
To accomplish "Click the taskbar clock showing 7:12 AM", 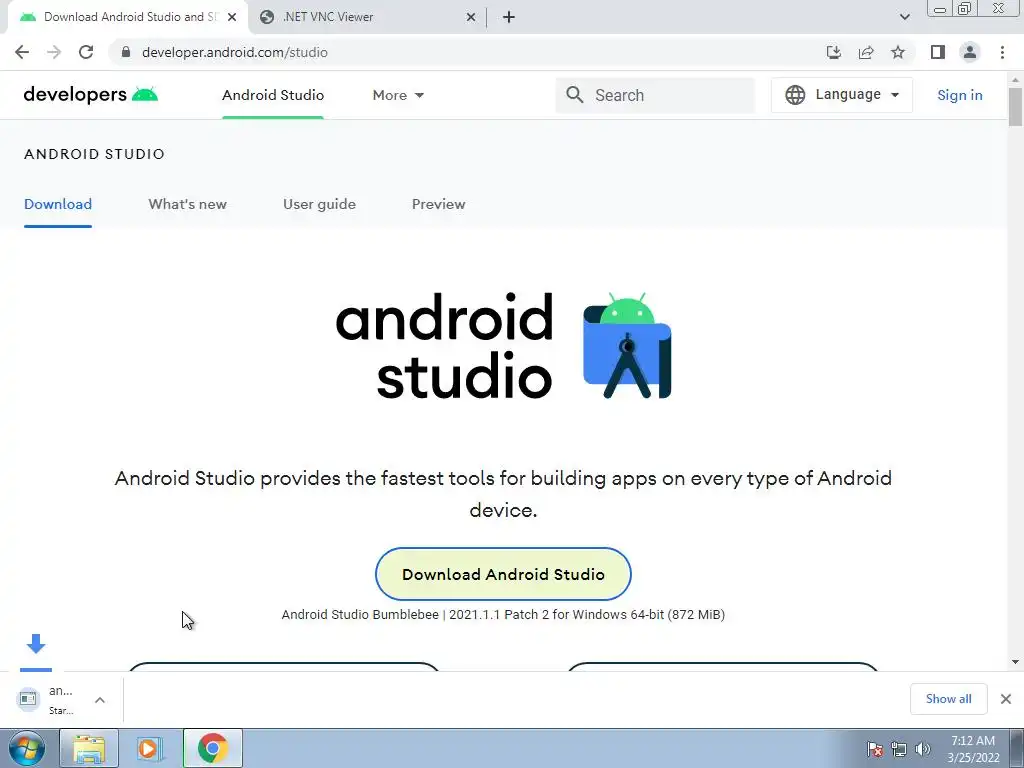I will tap(973, 748).
